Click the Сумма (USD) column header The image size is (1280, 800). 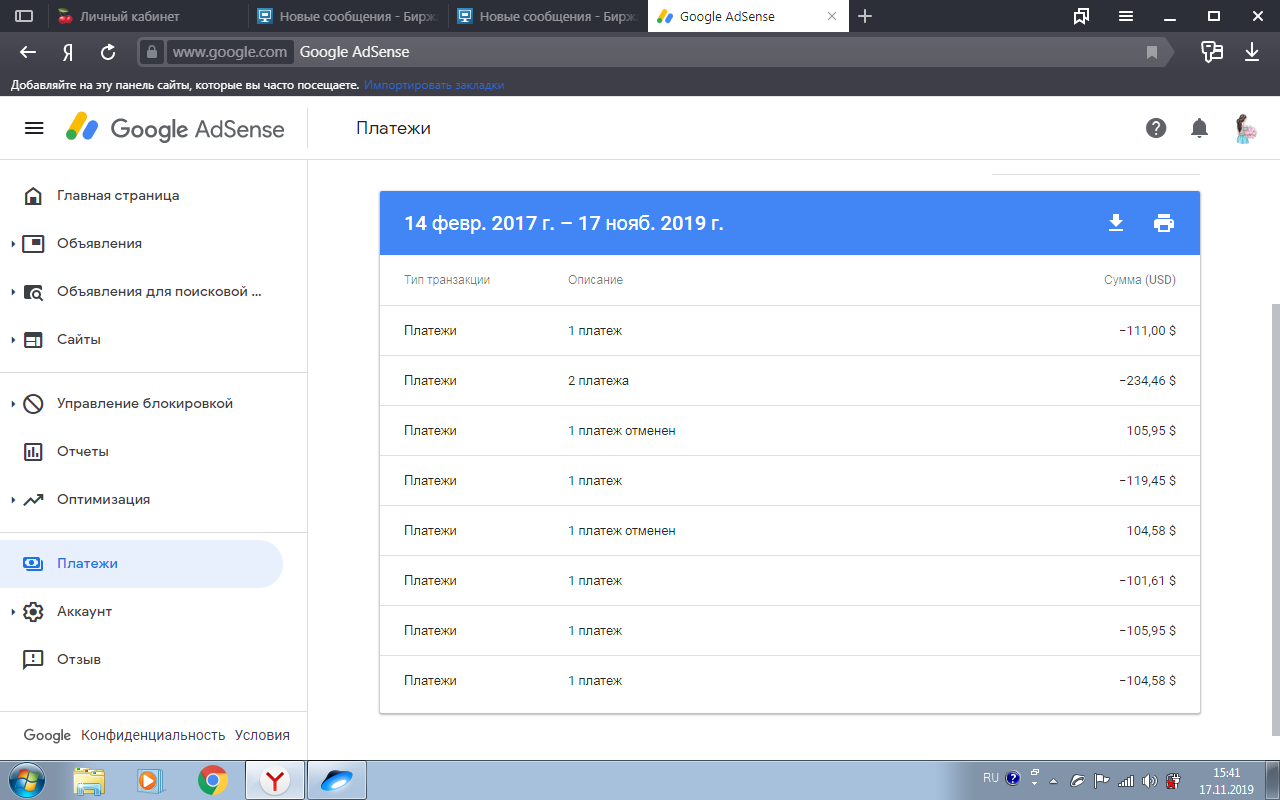point(1140,280)
